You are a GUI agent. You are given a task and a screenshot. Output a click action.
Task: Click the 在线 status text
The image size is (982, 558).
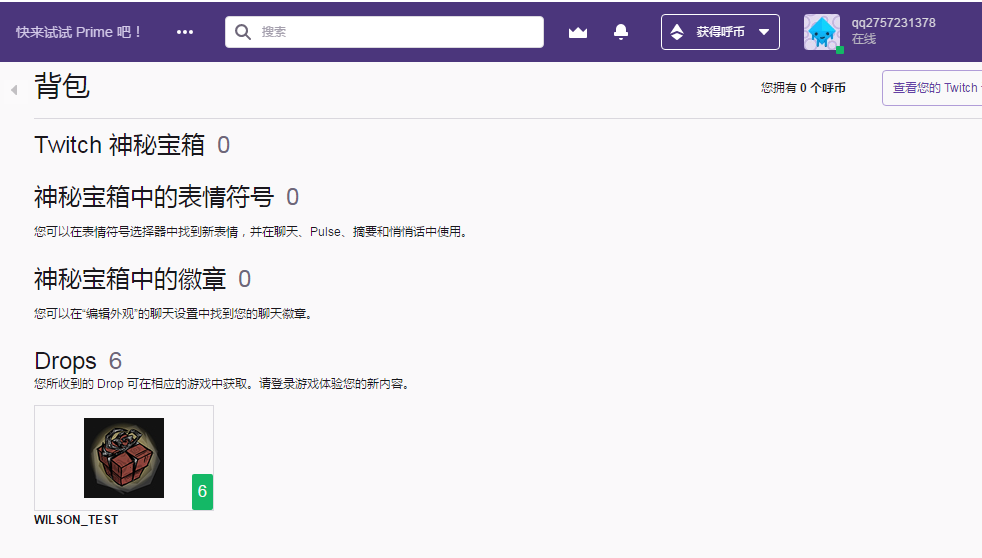[864, 40]
